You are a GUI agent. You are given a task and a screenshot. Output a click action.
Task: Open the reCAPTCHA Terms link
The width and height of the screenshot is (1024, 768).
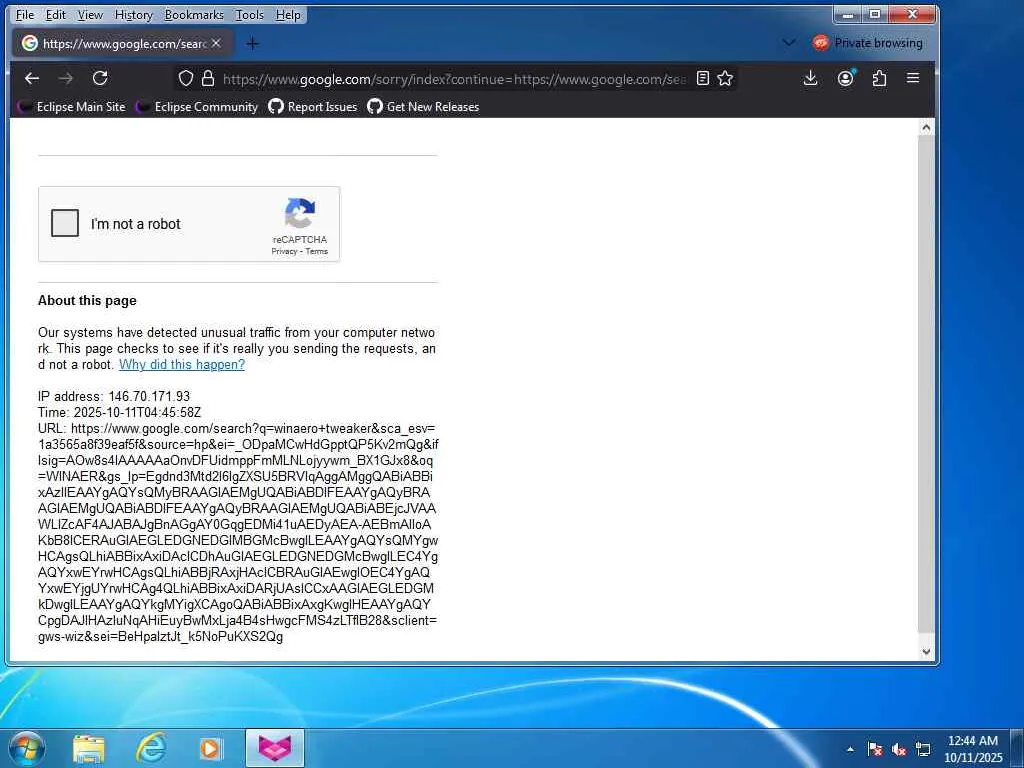click(317, 251)
